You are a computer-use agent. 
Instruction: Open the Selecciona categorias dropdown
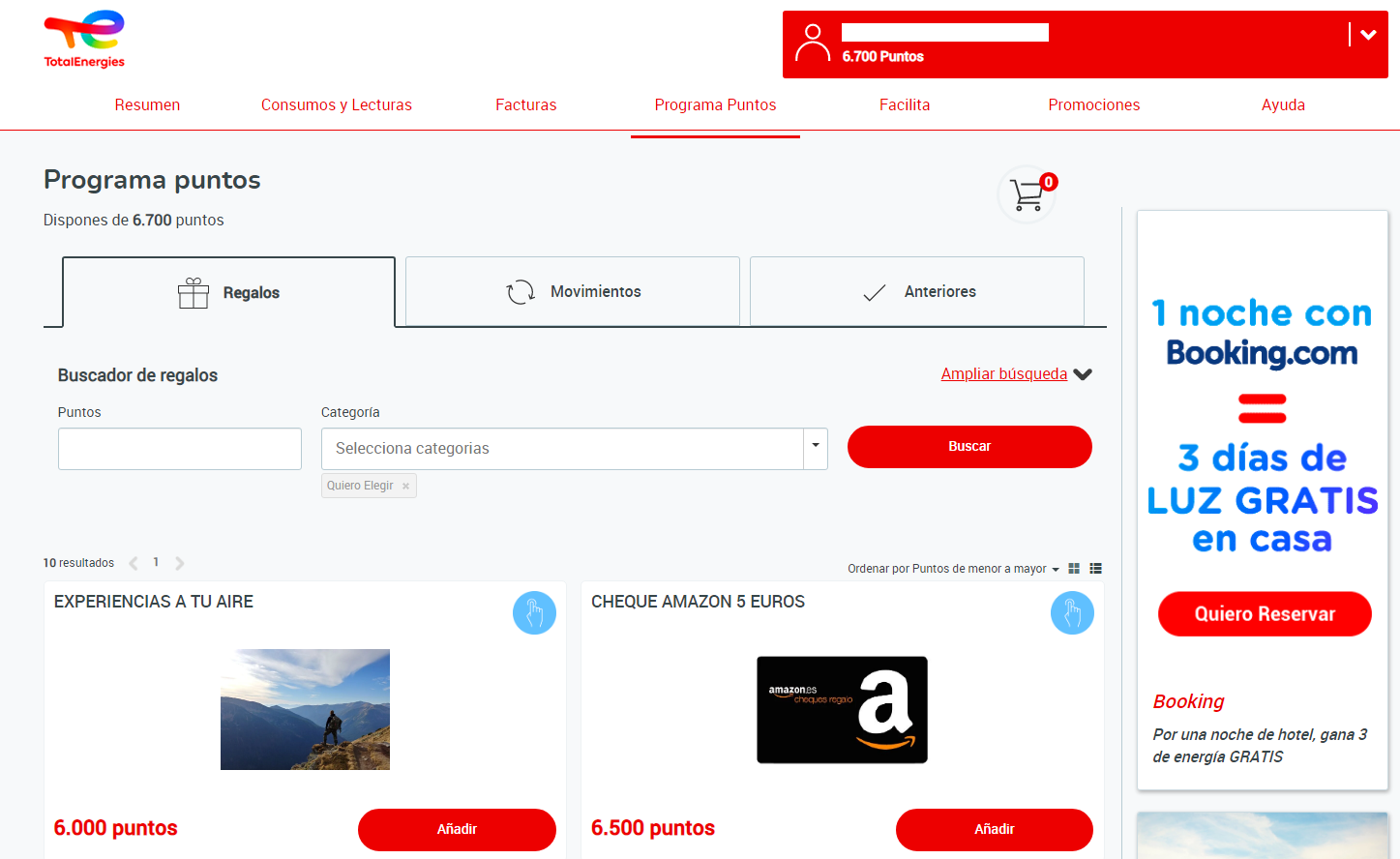575,449
